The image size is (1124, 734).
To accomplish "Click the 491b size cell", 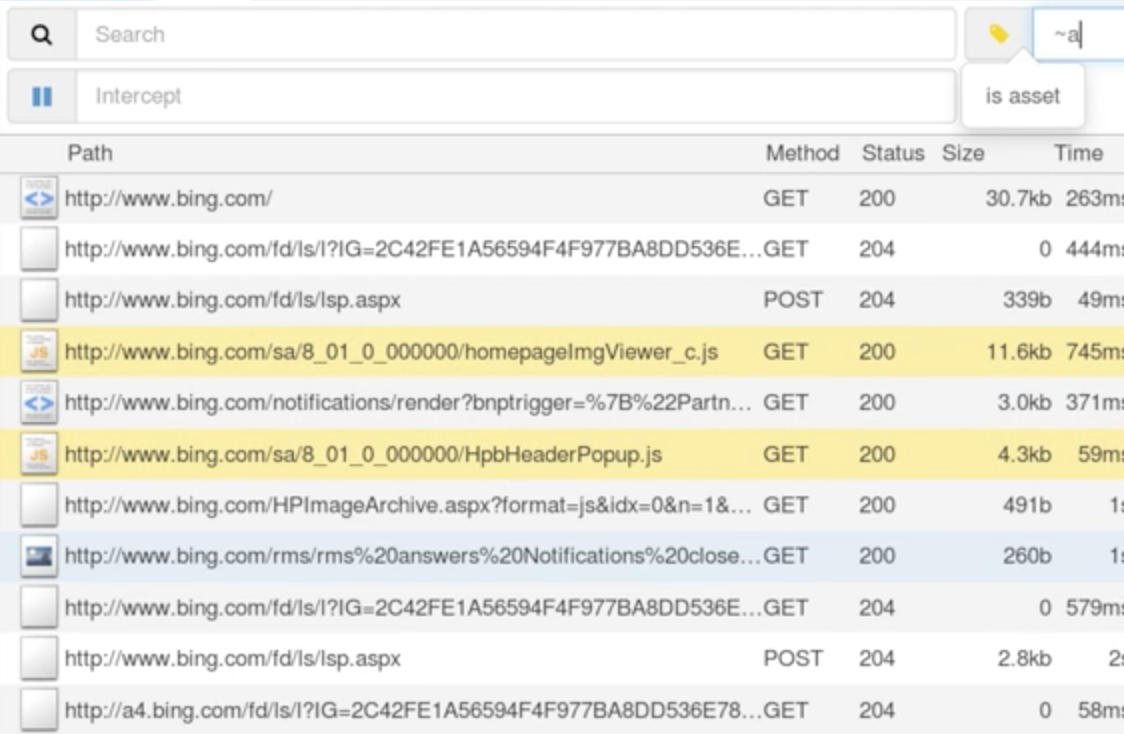I will [x=1027, y=505].
